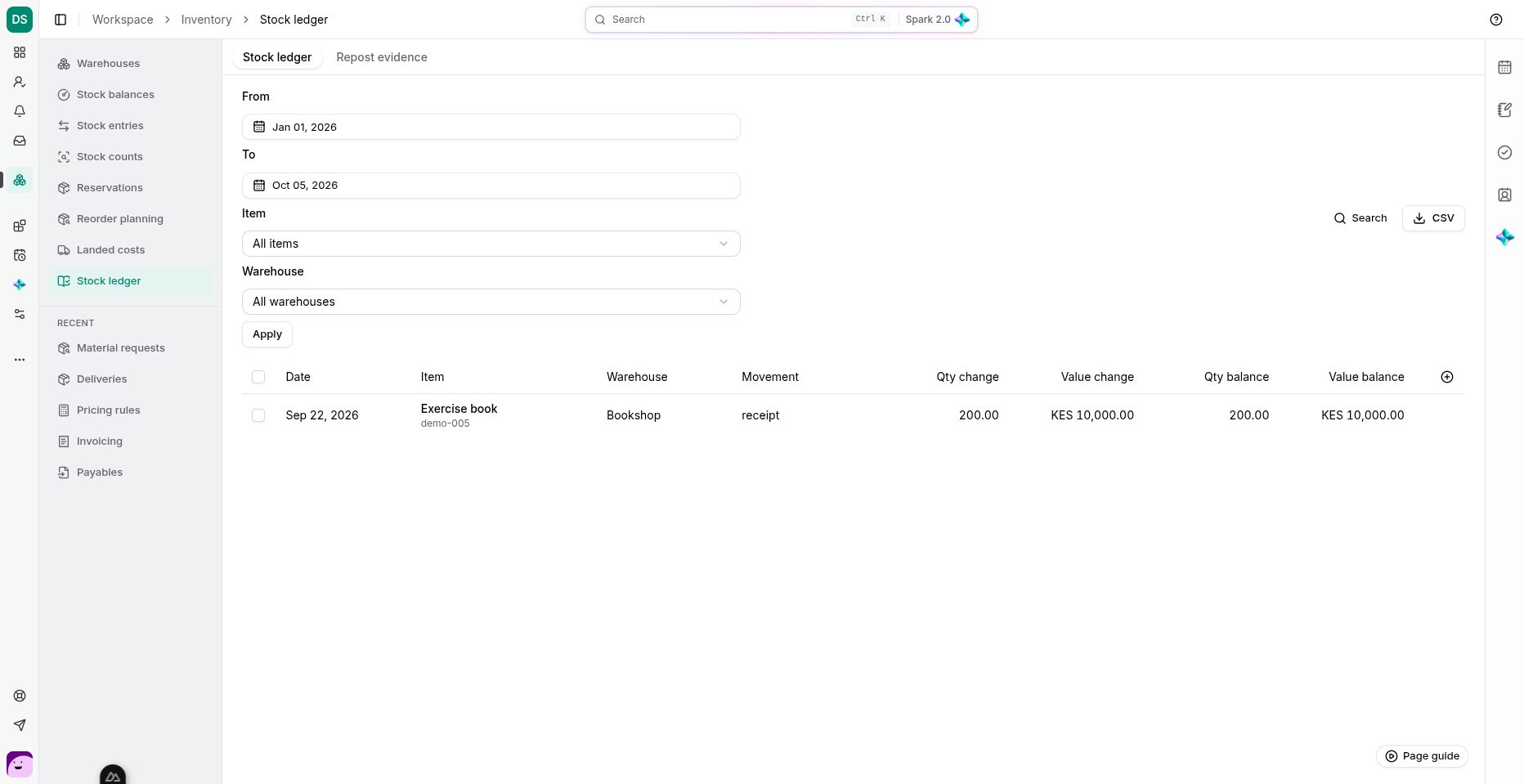The image size is (1524, 784).
Task: Click the send paper-plane icon
Action: point(20,725)
